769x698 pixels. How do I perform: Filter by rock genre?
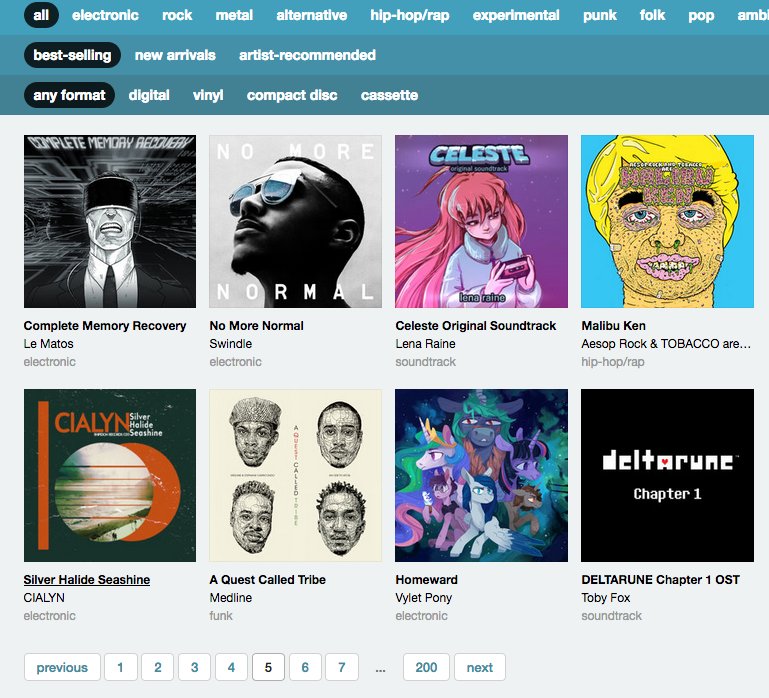177,15
